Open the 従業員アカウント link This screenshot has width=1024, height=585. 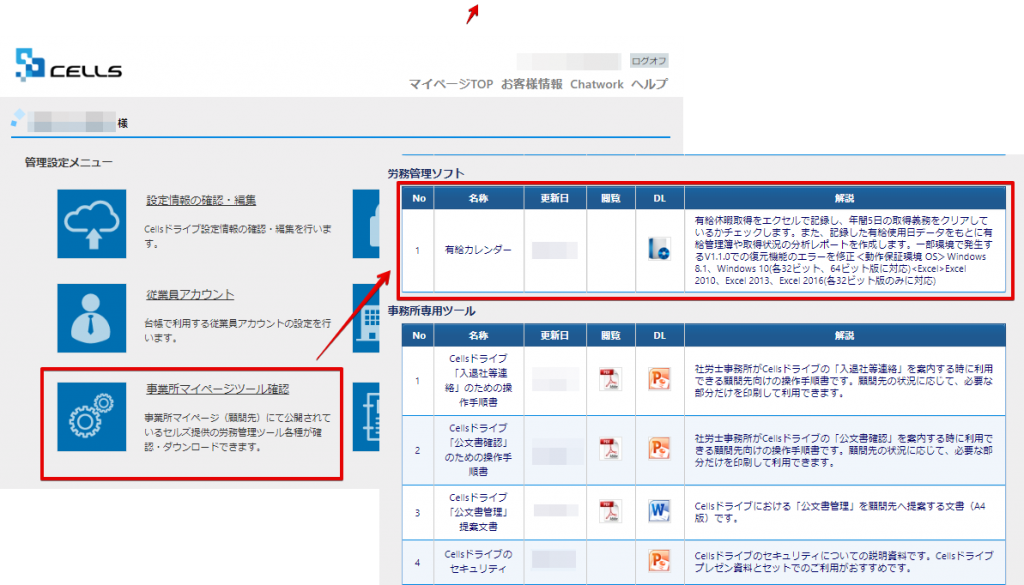tap(190, 294)
